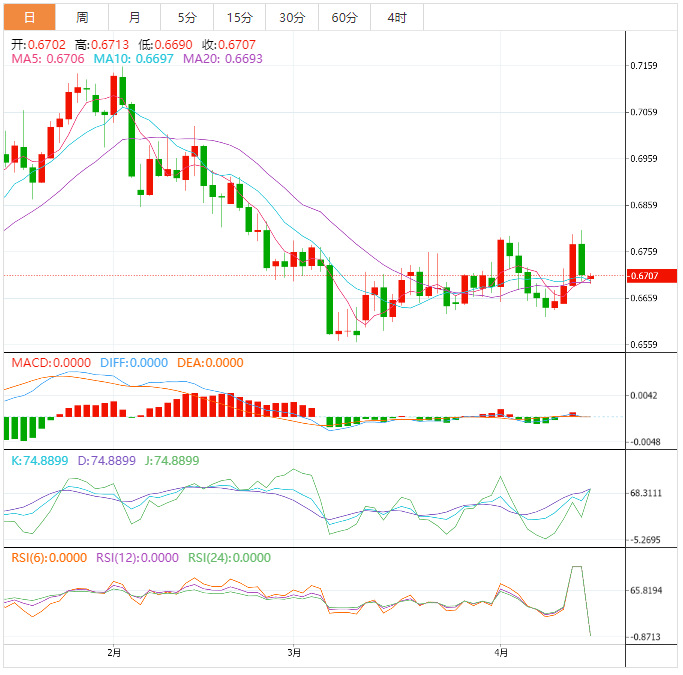Click the MA5 moving average label
This screenshot has width=683, height=675.
(x=48, y=60)
